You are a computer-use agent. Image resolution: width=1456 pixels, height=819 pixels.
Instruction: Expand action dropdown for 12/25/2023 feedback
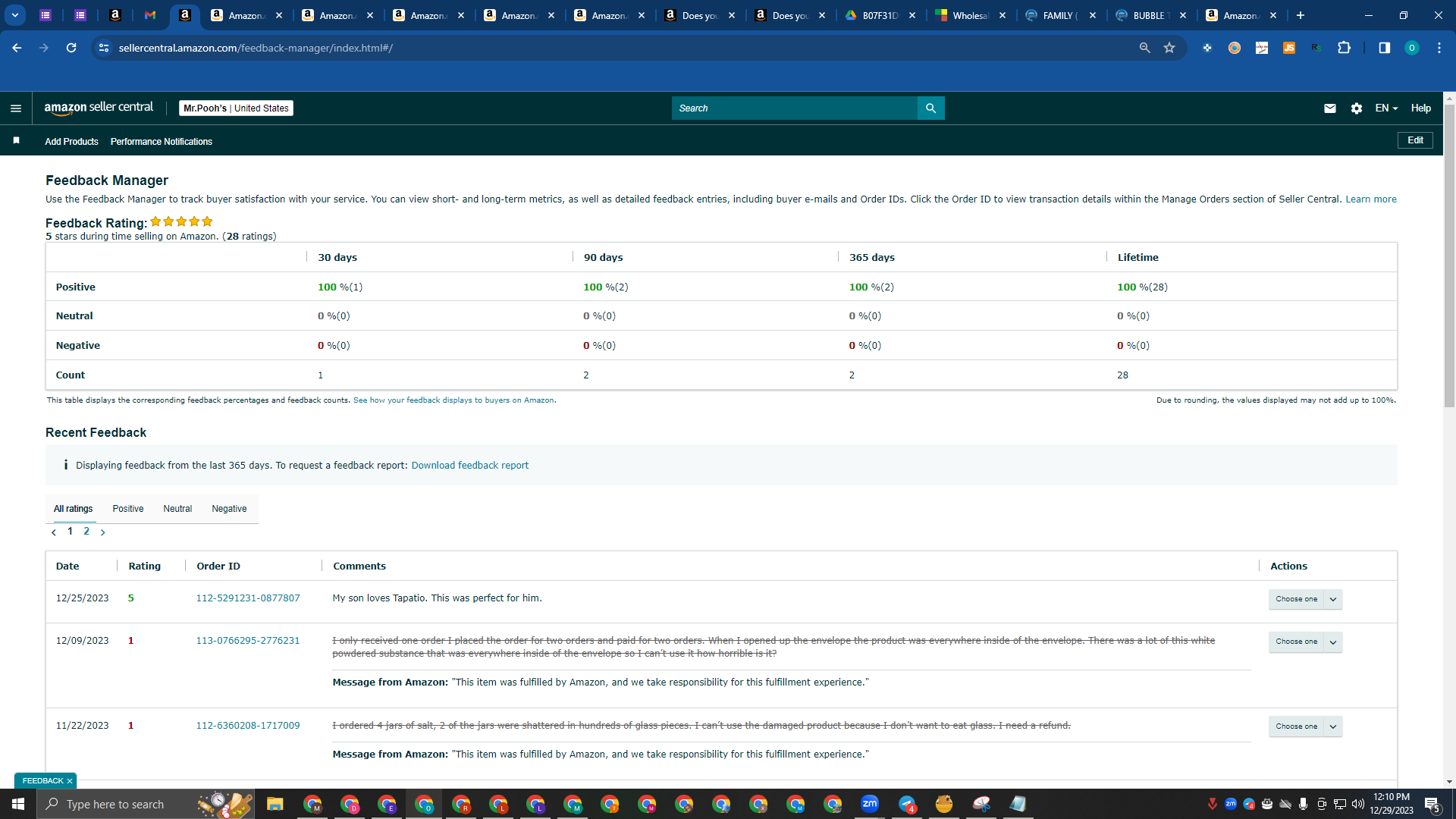(x=1332, y=599)
